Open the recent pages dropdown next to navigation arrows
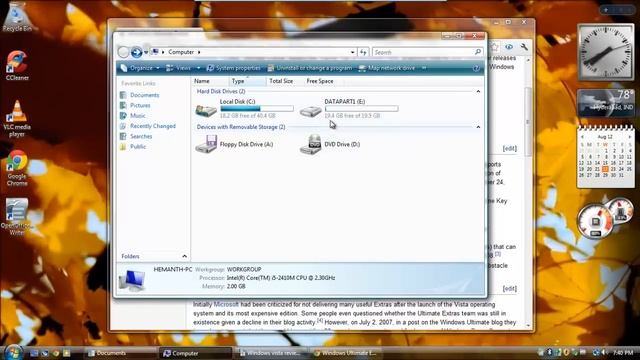Viewport: 640px width, 360px height. pyautogui.click(x=146, y=52)
